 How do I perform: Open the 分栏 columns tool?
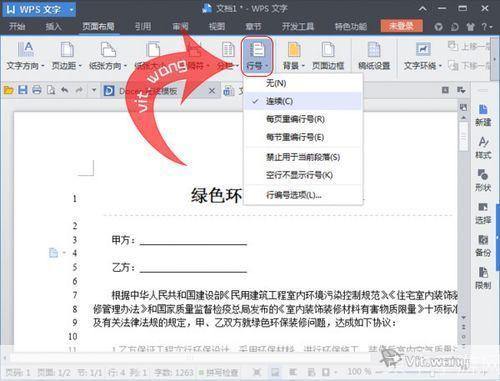pos(228,56)
